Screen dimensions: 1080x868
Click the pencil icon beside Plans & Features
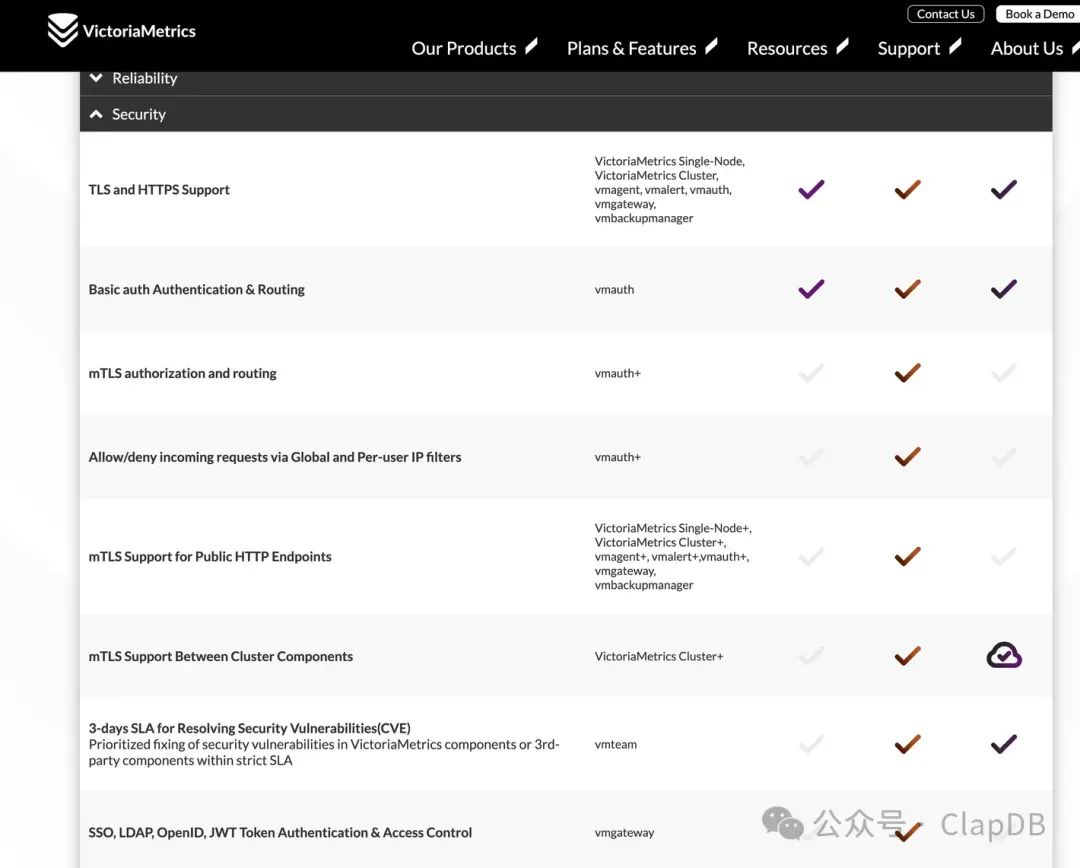[711, 46]
